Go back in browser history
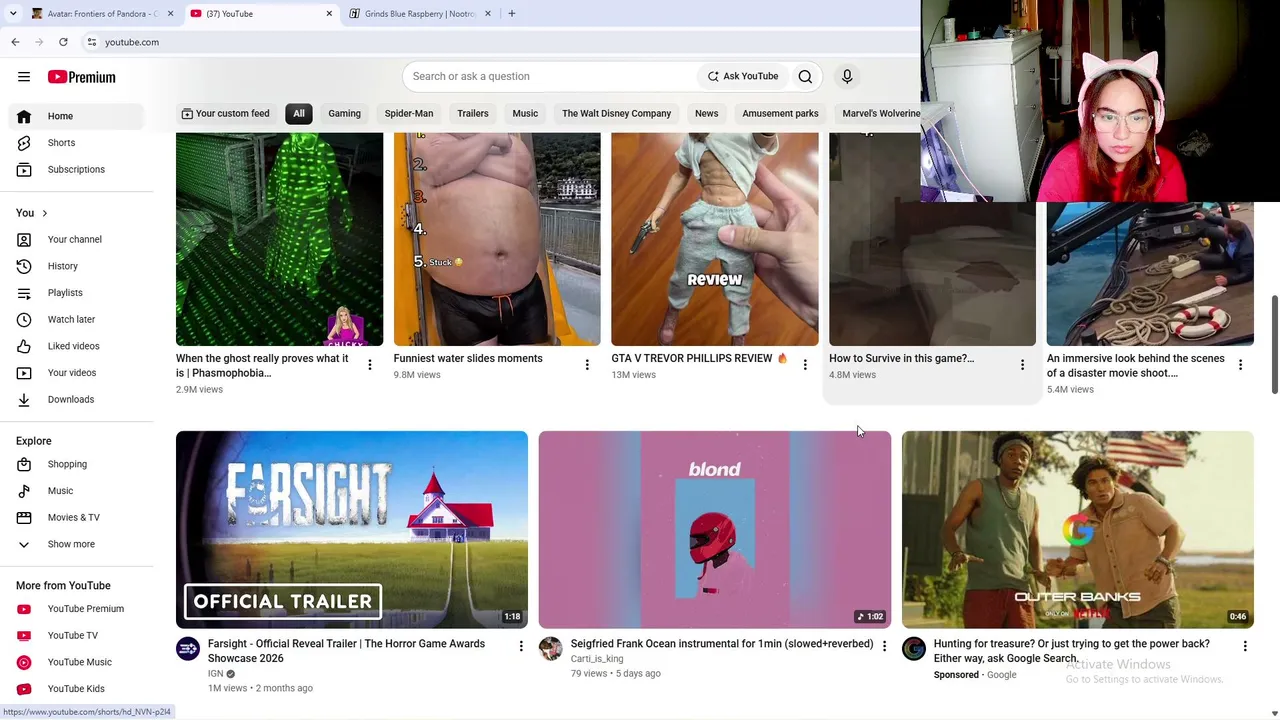The height and width of the screenshot is (720, 1280). click(x=15, y=42)
